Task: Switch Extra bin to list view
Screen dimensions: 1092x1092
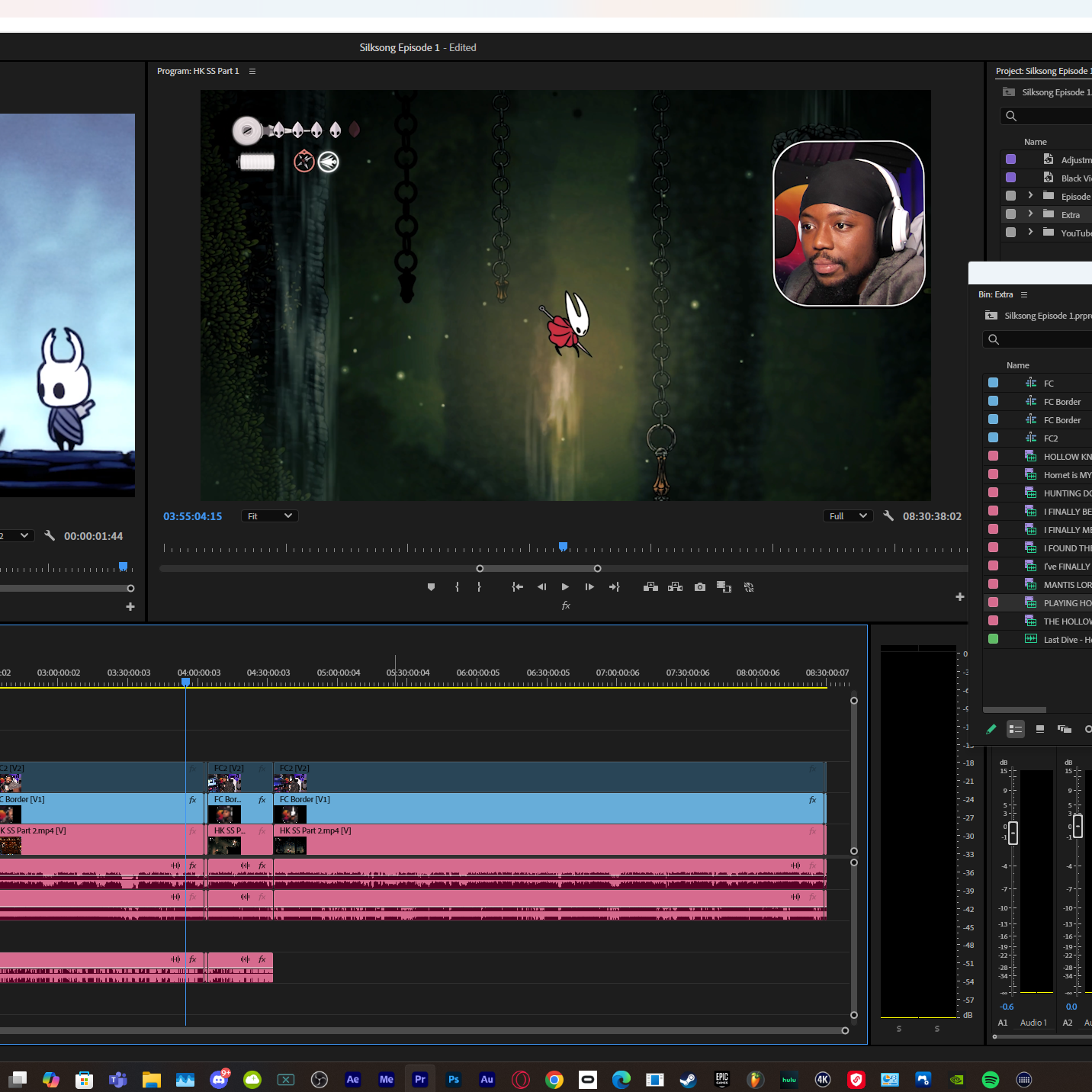Action: click(1016, 729)
